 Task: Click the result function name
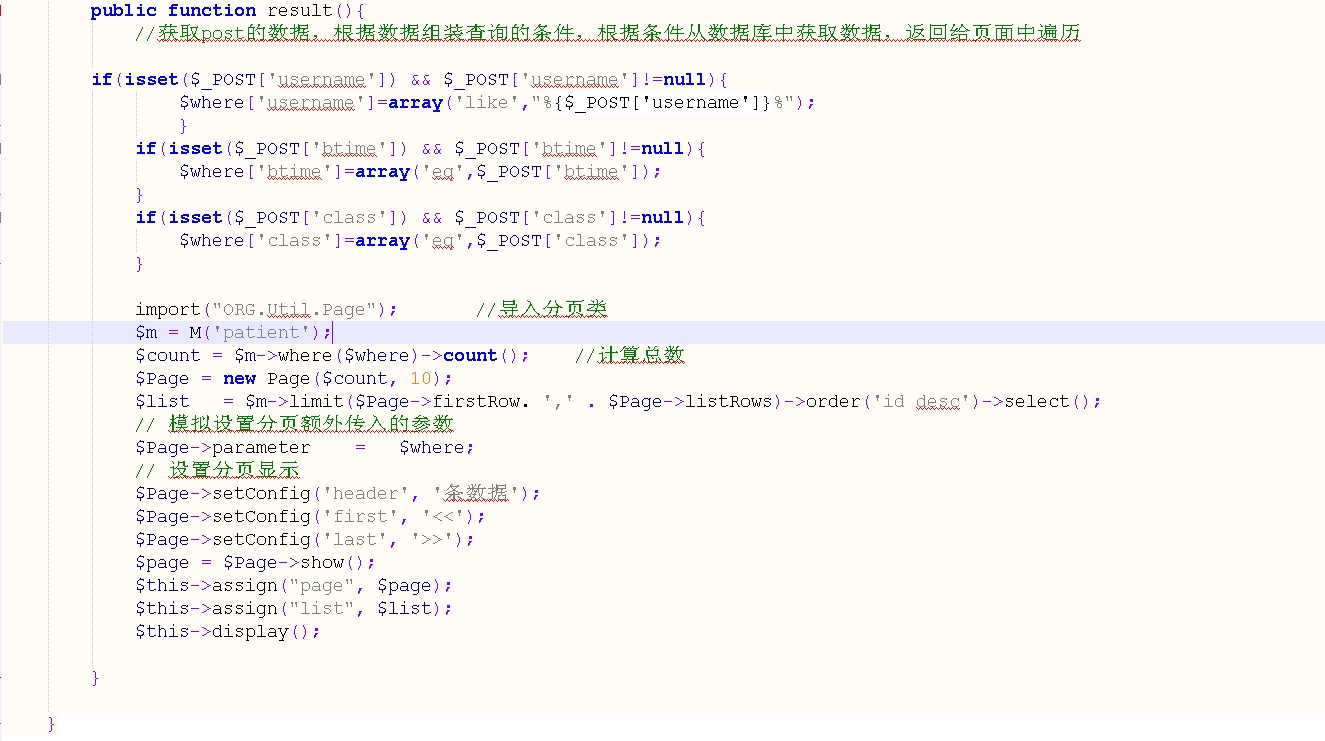pyautogui.click(x=298, y=10)
